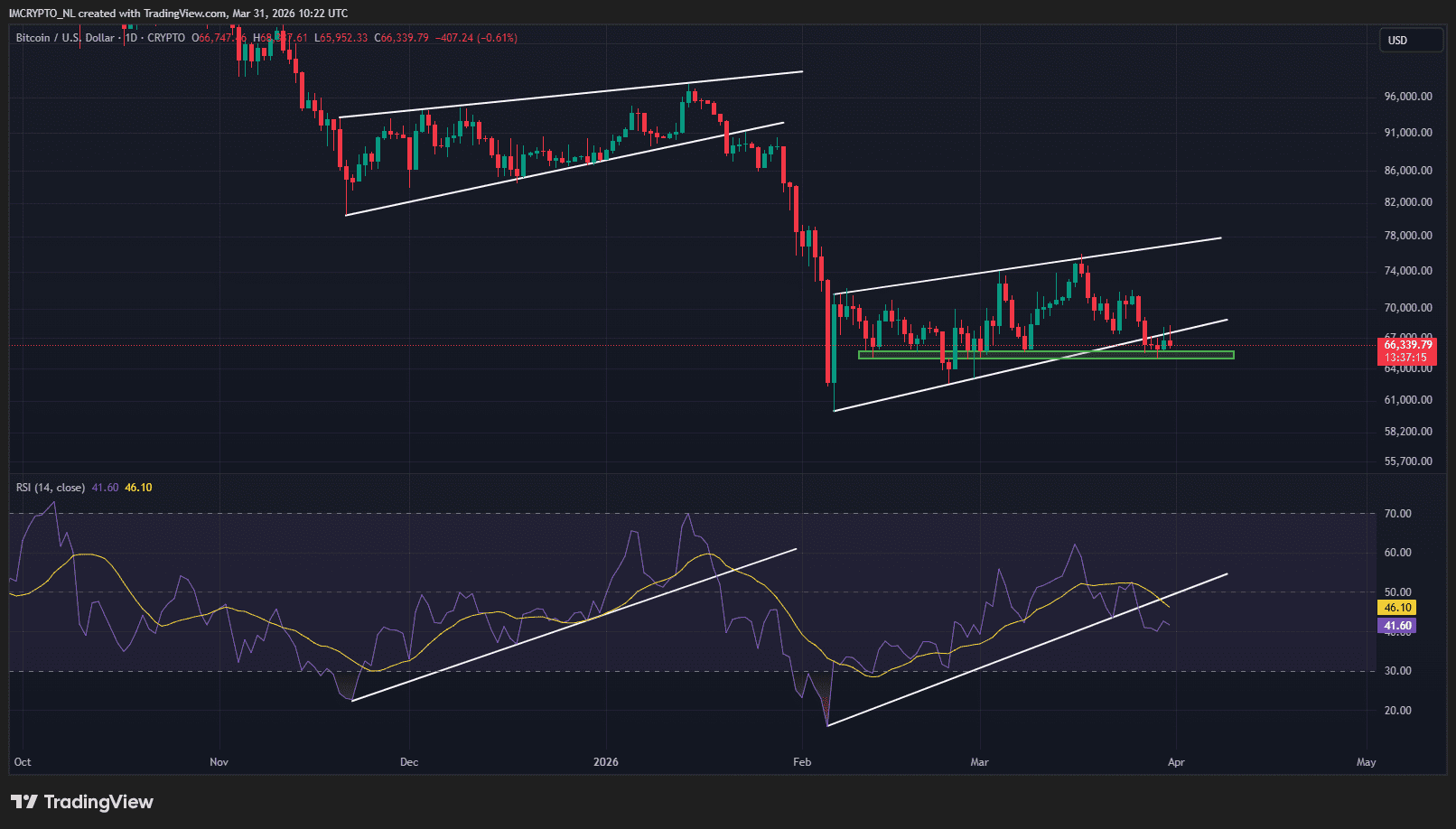1456x829 pixels.
Task: Click the Feb label on time axis
Action: (x=802, y=762)
